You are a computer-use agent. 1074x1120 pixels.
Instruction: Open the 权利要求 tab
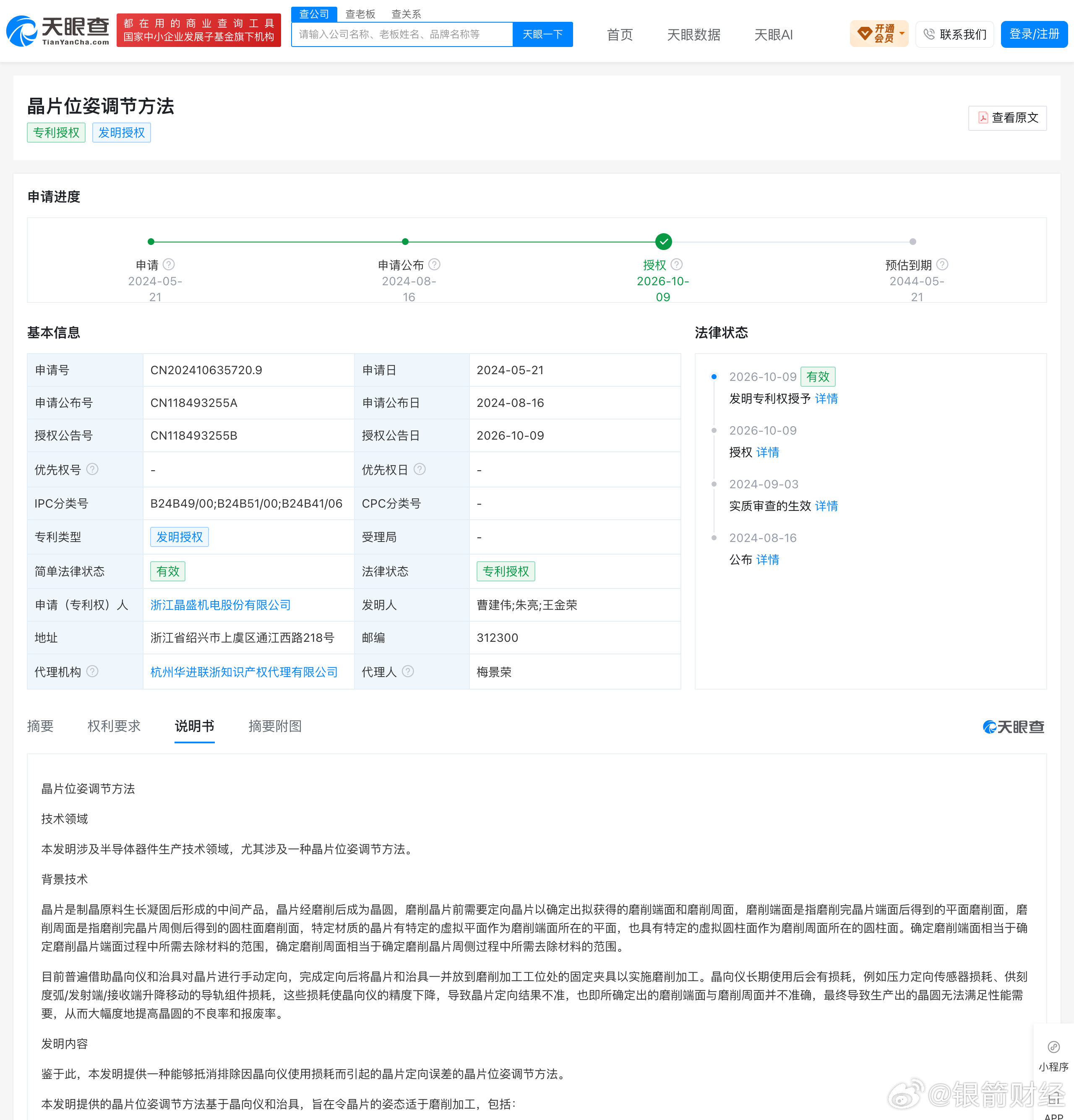point(114,726)
